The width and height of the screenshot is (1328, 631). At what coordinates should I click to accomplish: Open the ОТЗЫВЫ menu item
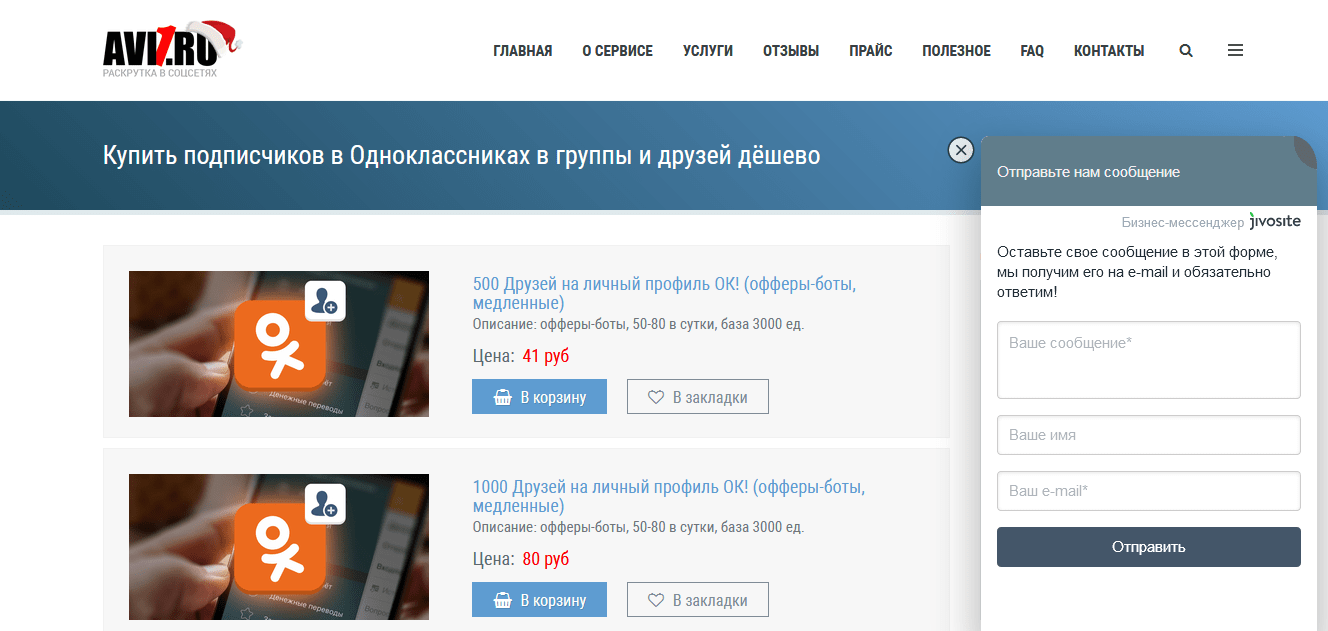pos(791,51)
